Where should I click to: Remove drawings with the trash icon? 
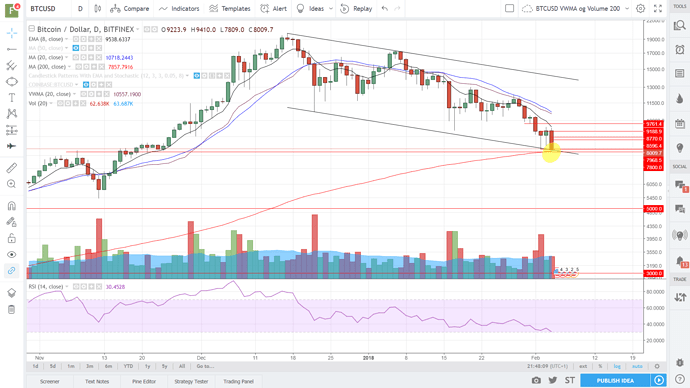tap(12, 310)
